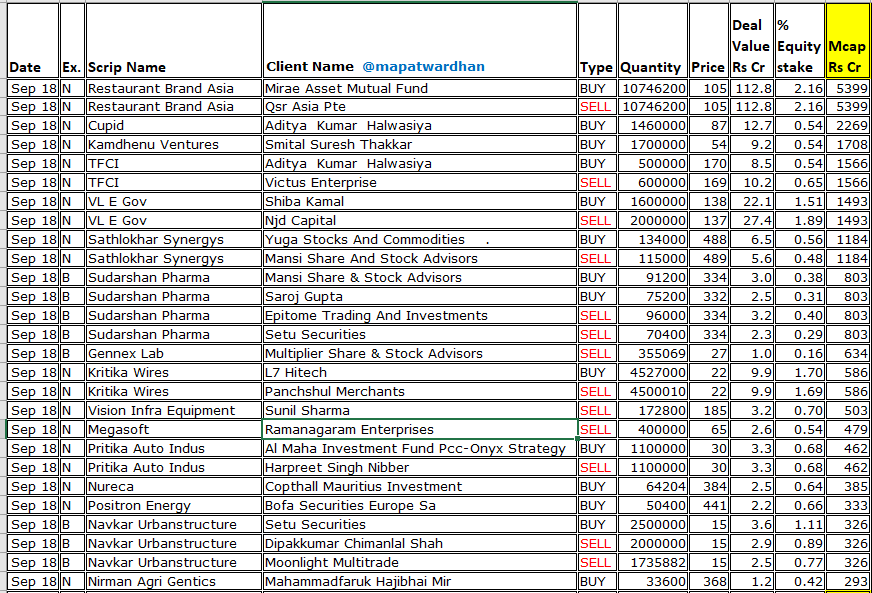Click the Qsr Asia Pte cell
Image resolution: width=872 pixels, height=593 pixels.
pos(420,107)
